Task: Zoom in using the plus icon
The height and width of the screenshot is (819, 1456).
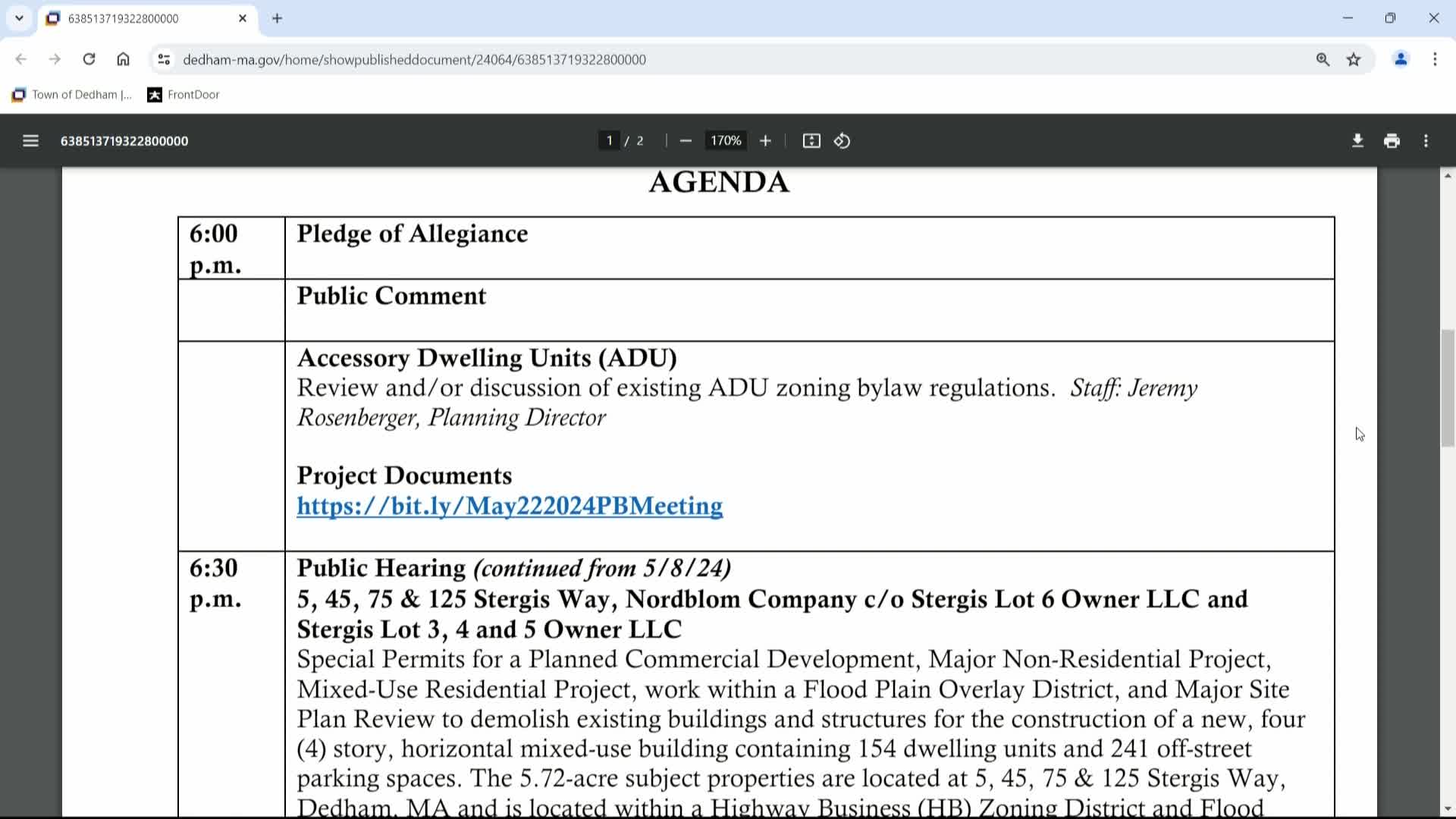Action: click(x=765, y=141)
